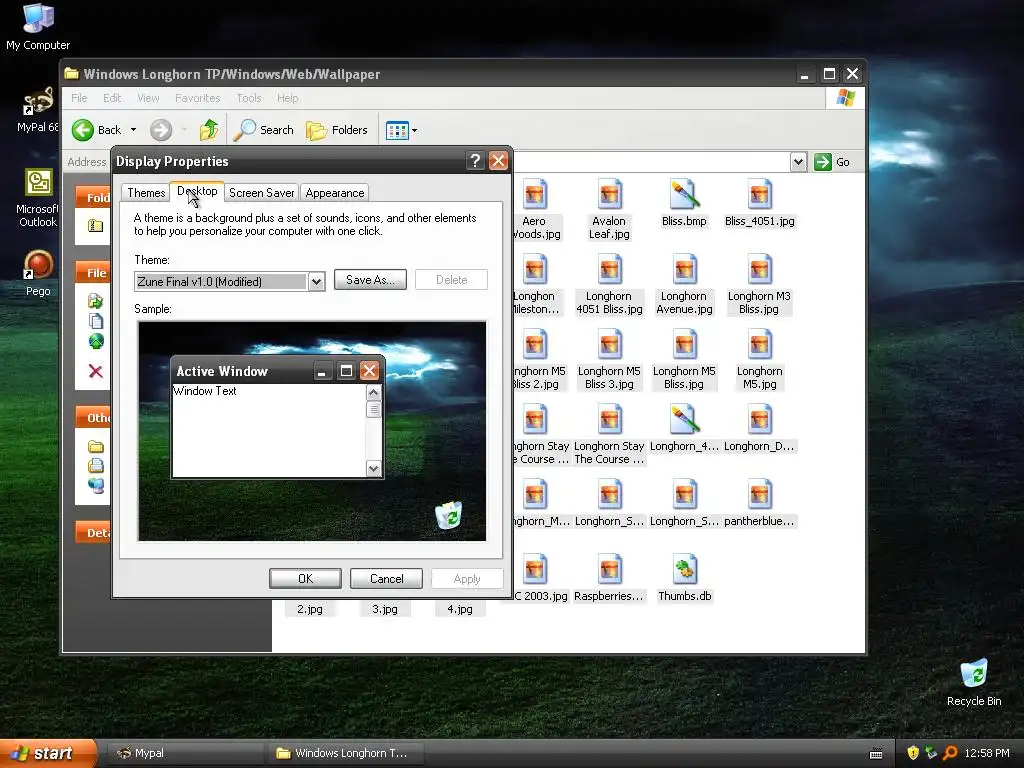
Task: Click the red X delete task icon
Action: [x=95, y=371]
